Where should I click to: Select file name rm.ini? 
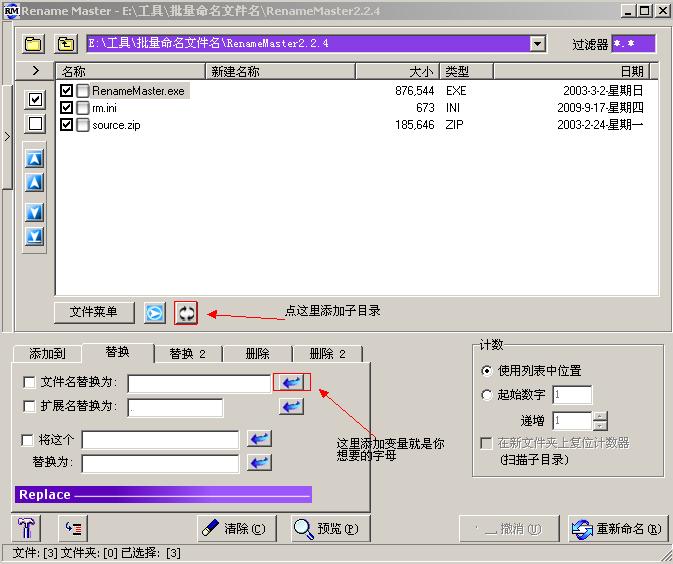click(x=104, y=108)
